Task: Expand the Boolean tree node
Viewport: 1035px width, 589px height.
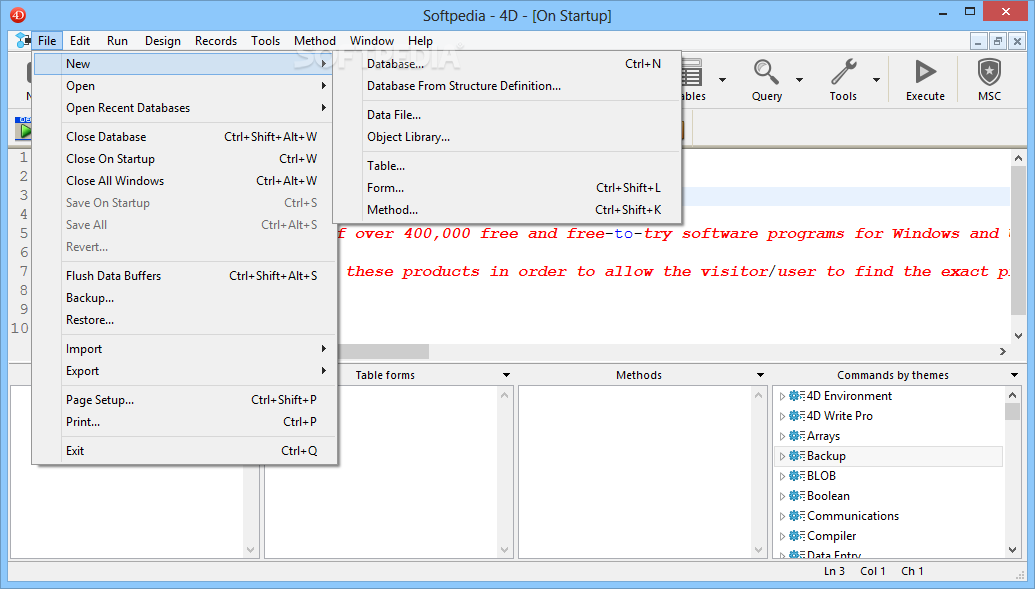Action: [x=782, y=496]
